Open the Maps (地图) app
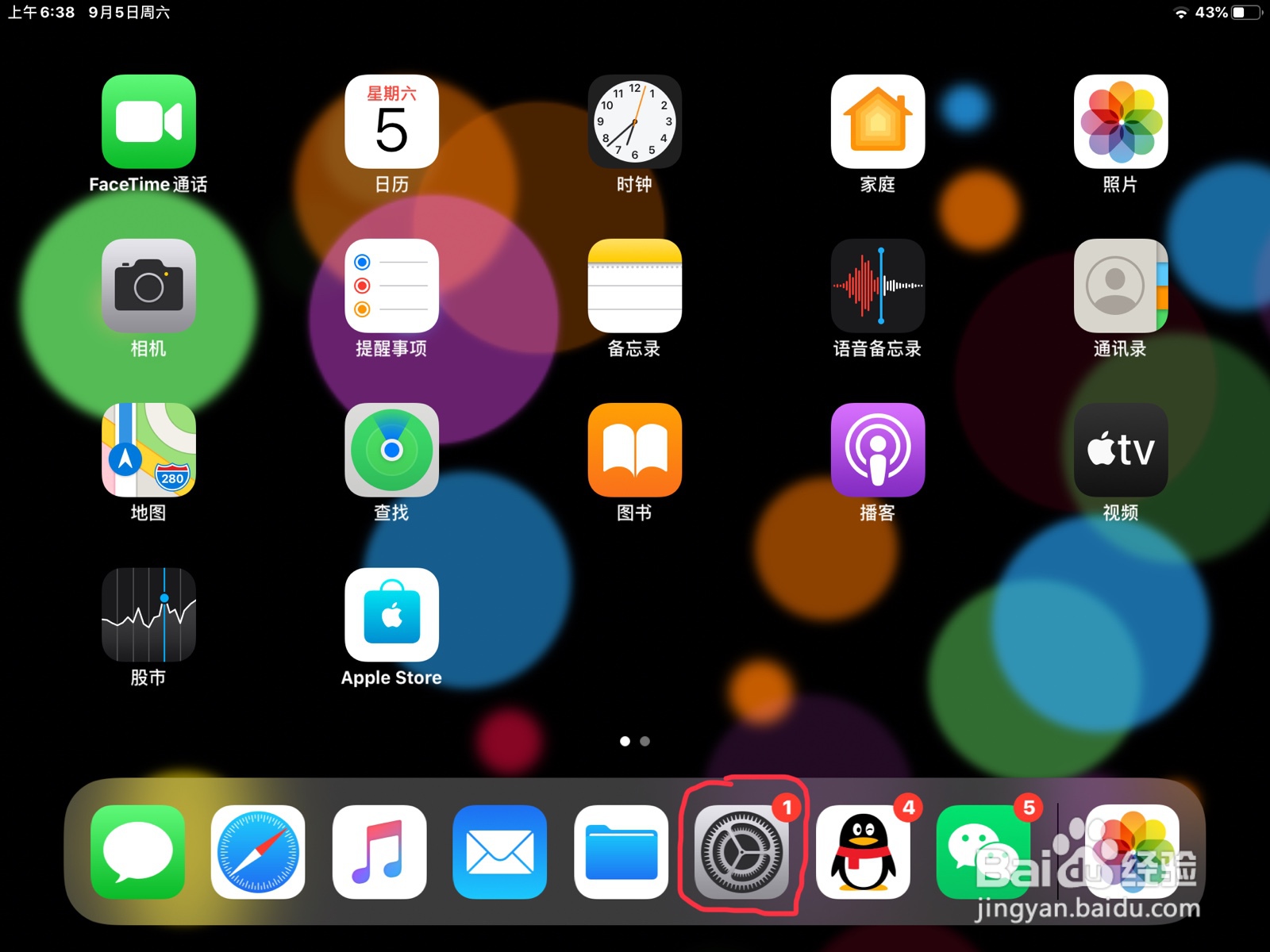 (148, 450)
